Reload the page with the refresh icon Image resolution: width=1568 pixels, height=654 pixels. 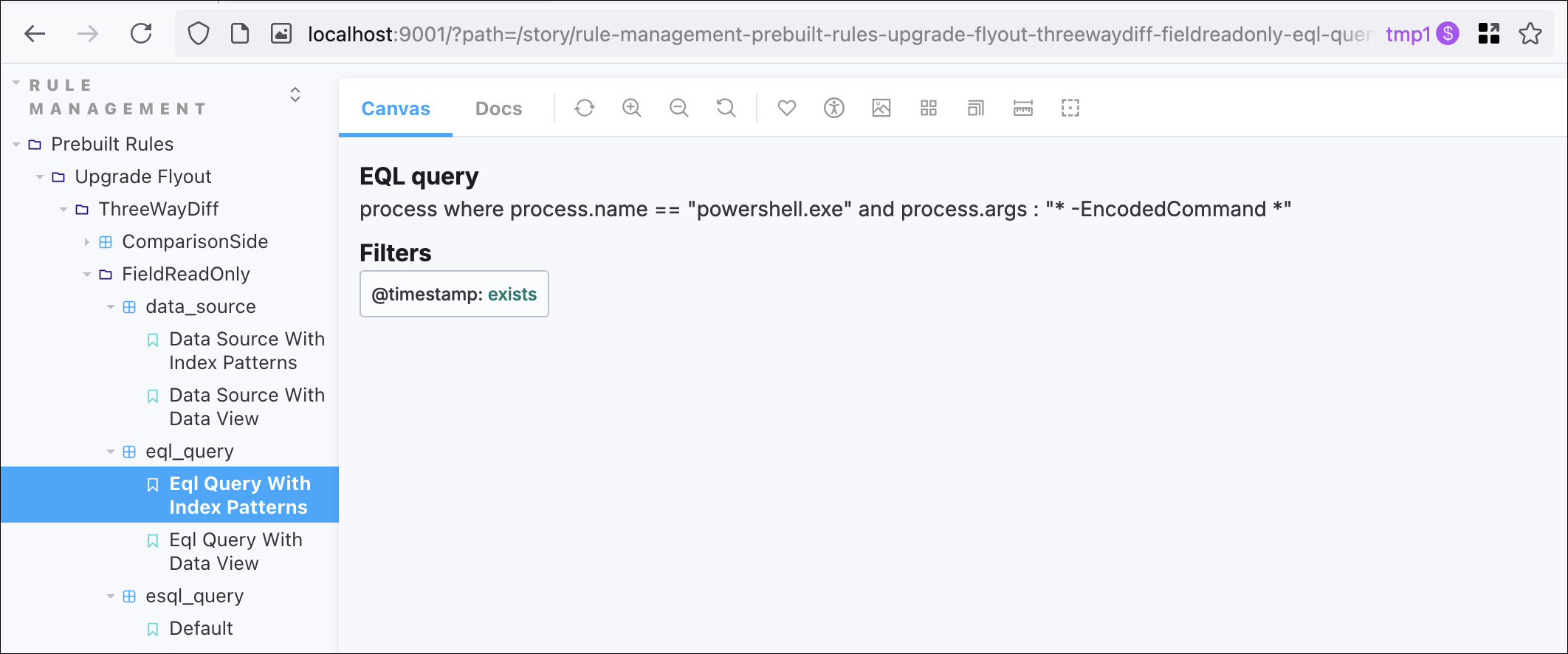141,34
